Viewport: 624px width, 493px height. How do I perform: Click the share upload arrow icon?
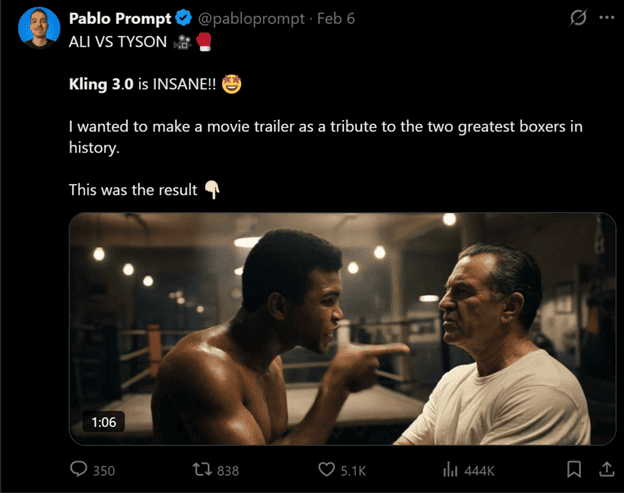(x=606, y=469)
